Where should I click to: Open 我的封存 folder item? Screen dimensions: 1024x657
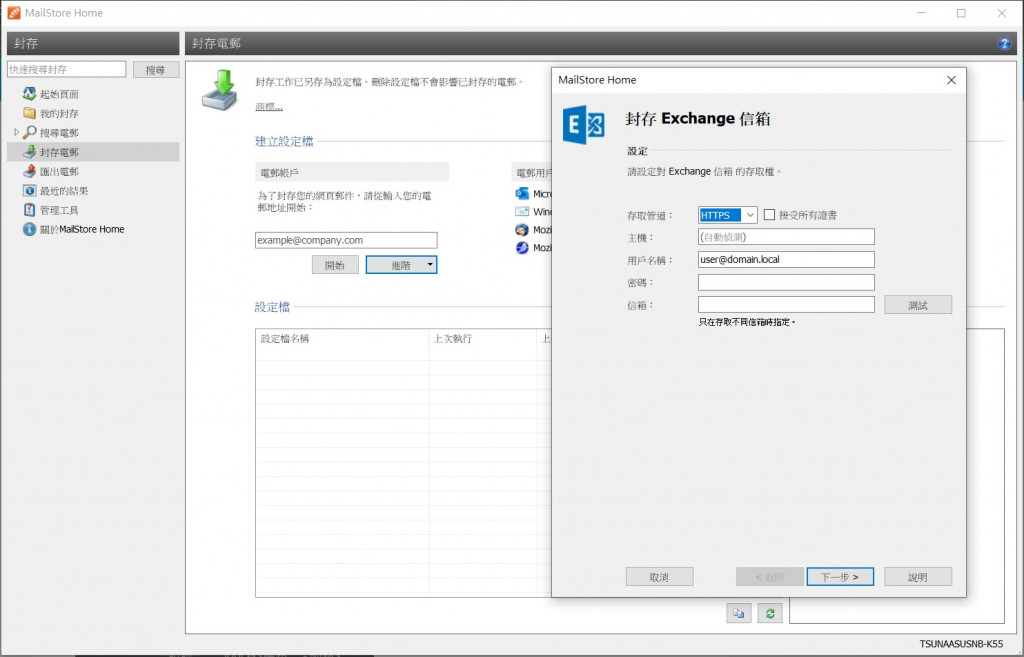pos(59,114)
